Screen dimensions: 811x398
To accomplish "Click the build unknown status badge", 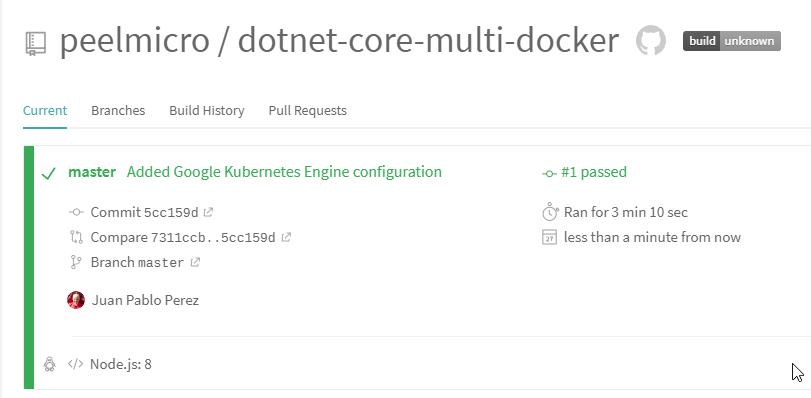I will tap(731, 41).
